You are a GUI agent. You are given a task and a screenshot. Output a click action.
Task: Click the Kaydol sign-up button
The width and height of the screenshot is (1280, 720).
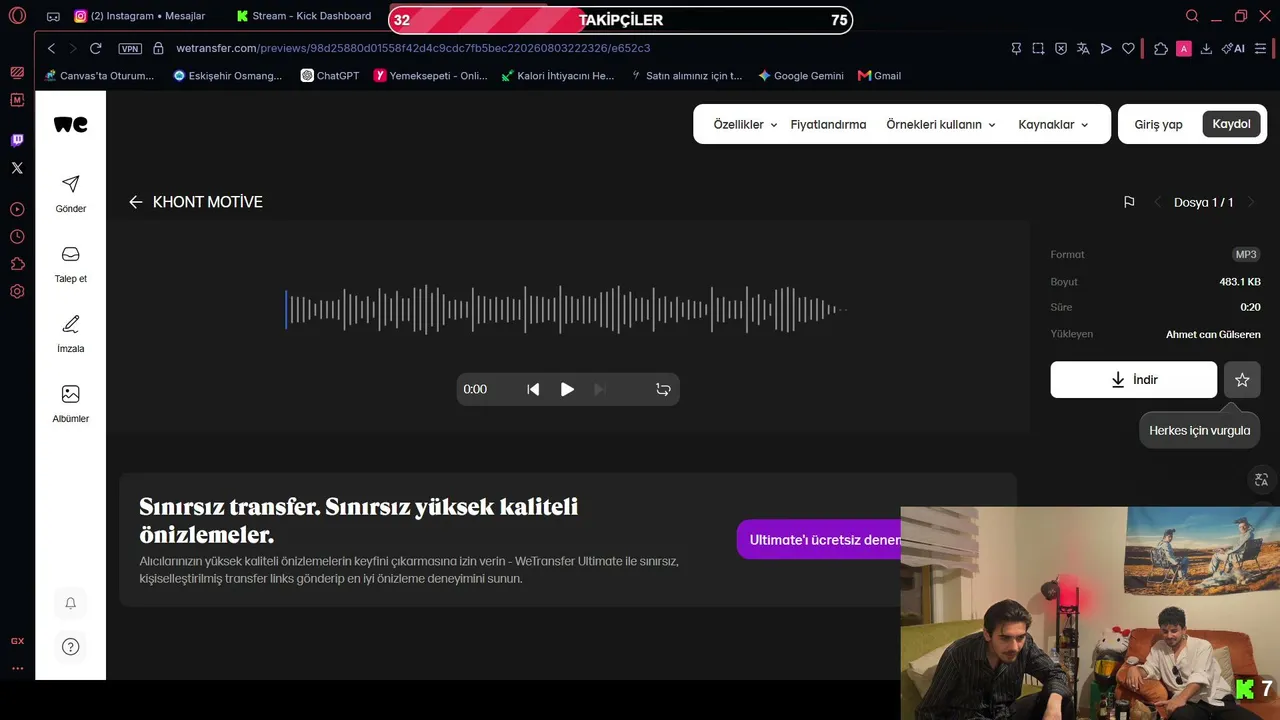tap(1231, 124)
